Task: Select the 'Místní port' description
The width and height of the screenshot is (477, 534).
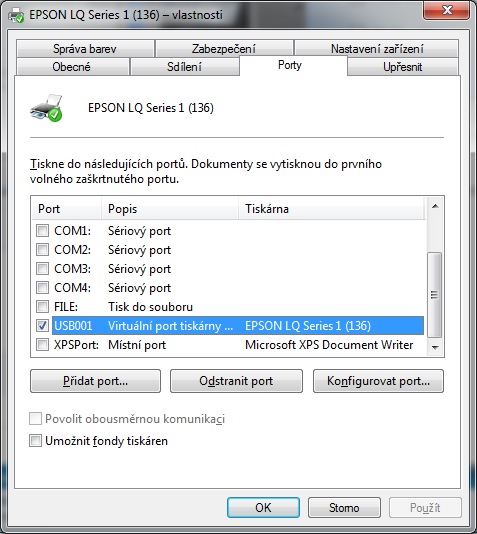Action: click(137, 345)
